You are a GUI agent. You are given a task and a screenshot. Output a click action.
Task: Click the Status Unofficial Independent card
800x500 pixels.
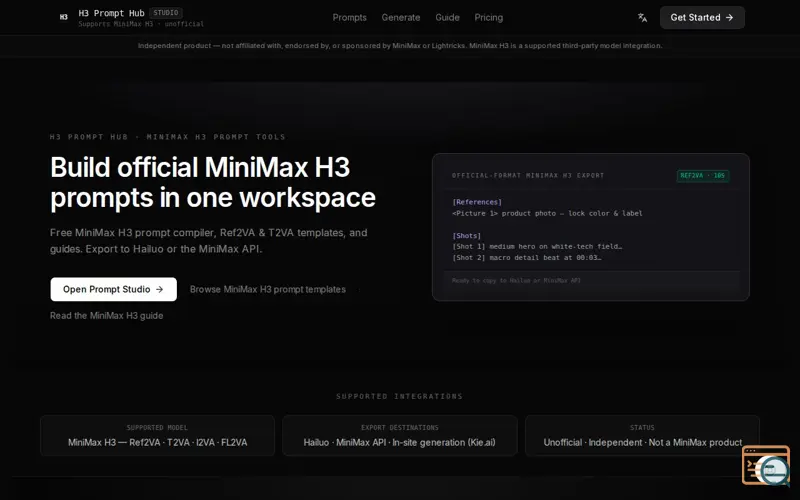pyautogui.click(x=642, y=436)
